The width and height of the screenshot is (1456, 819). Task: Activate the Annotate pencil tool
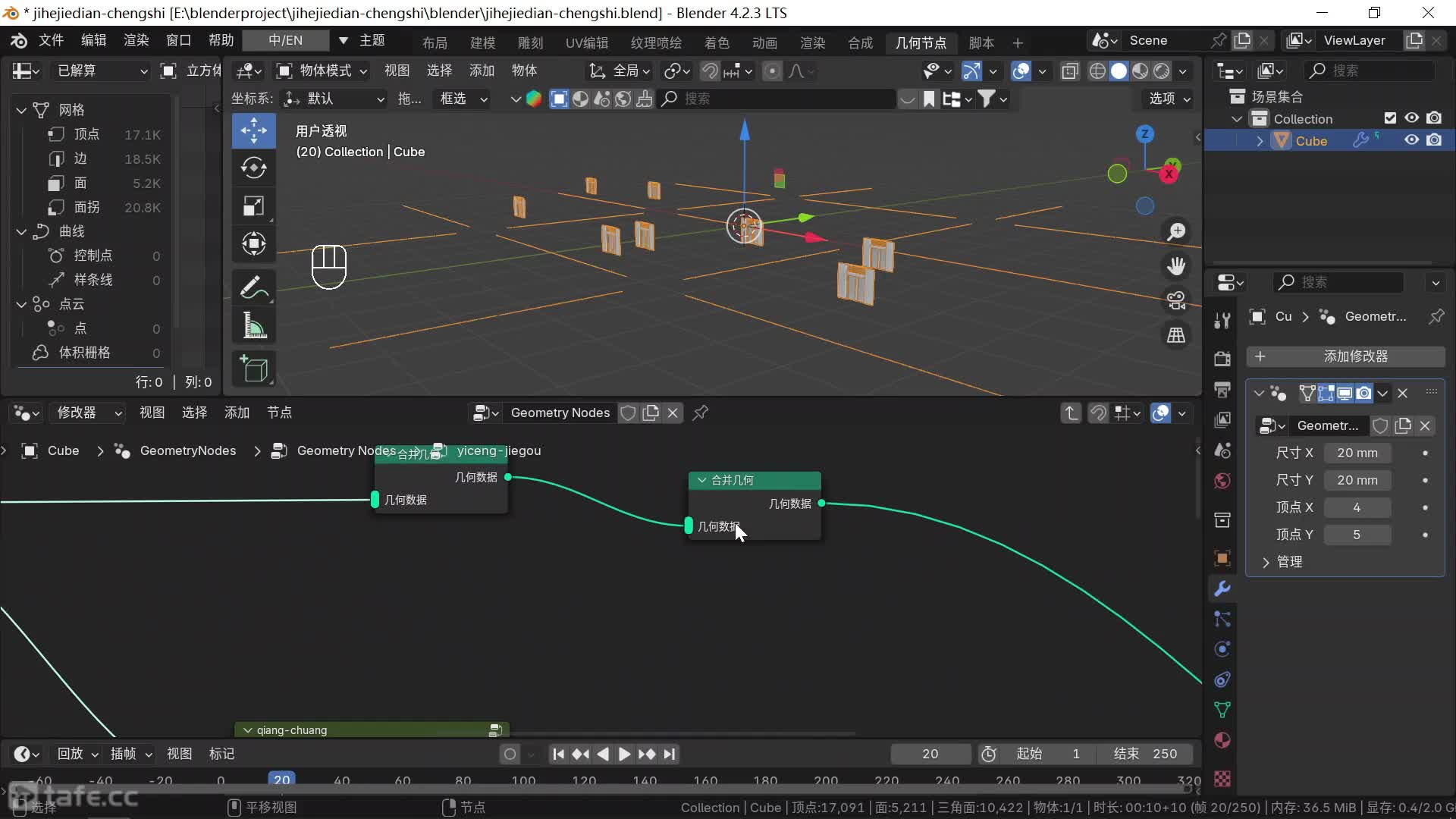(x=253, y=287)
